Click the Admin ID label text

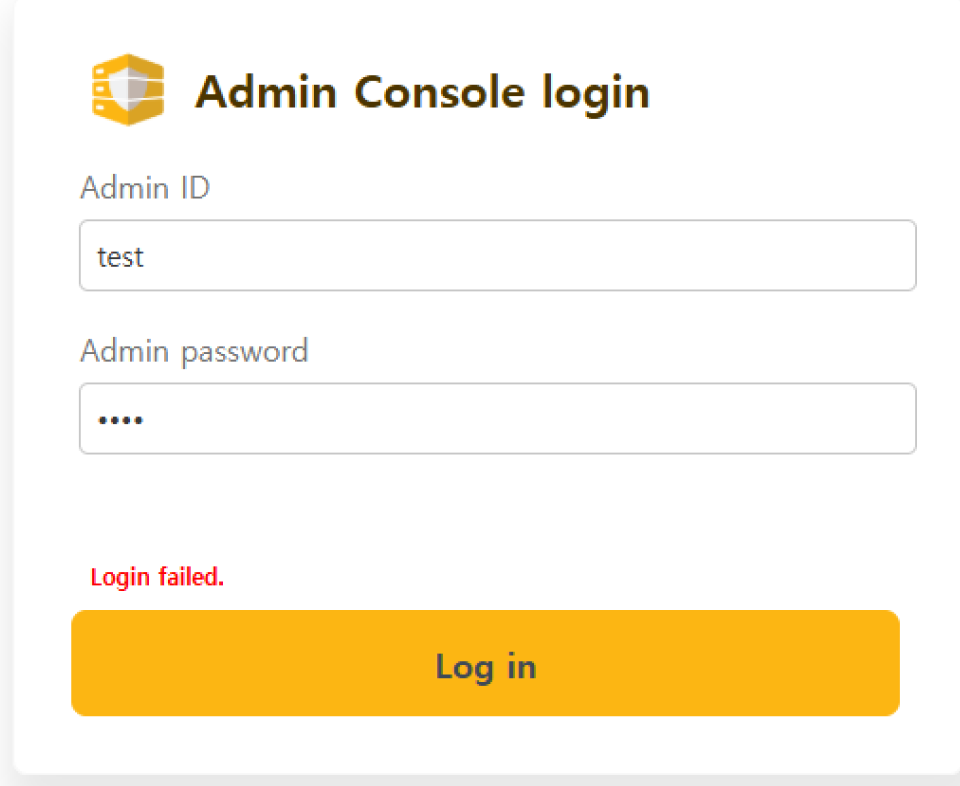coord(145,187)
